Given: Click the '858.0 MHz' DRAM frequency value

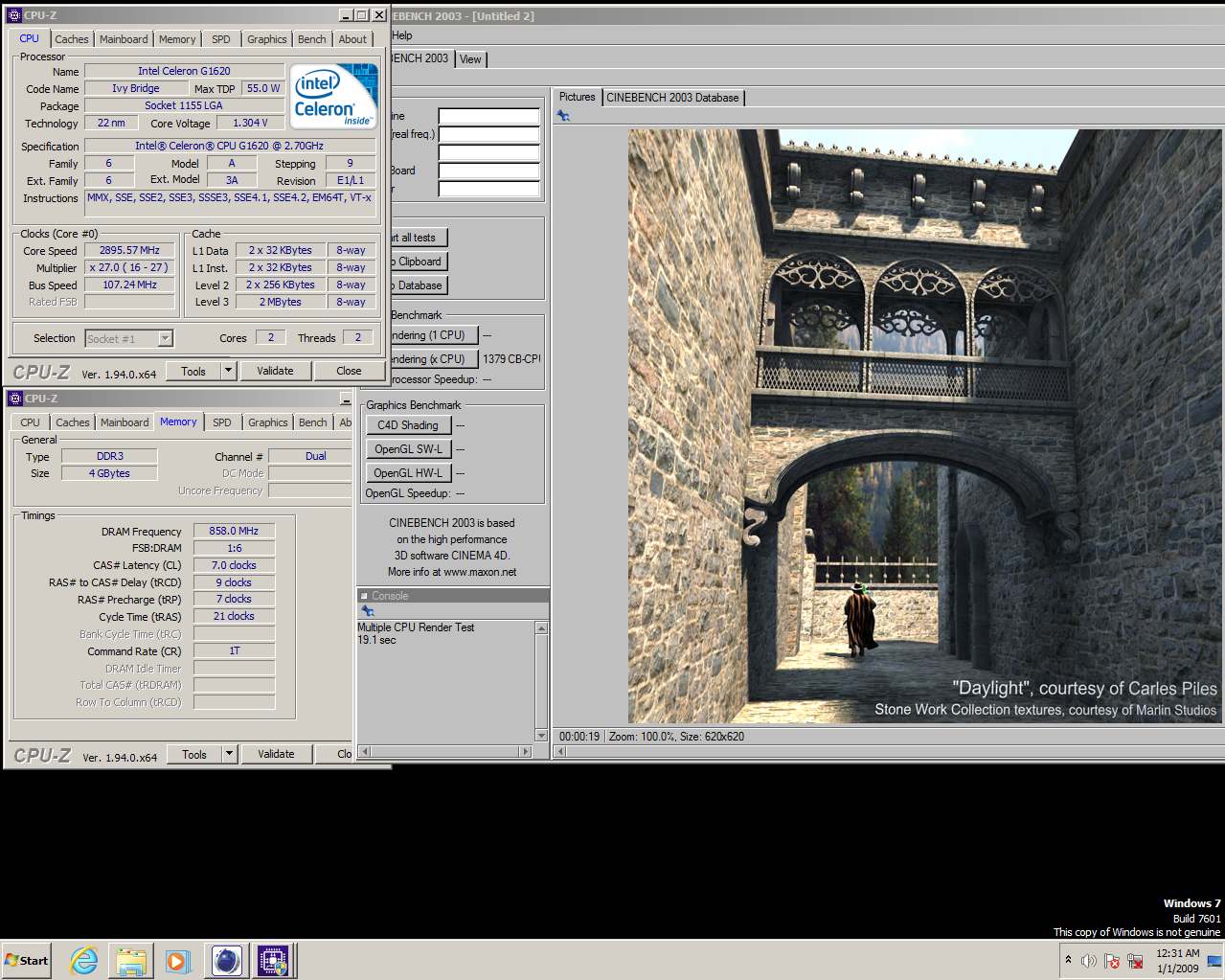Looking at the screenshot, I should [x=234, y=531].
